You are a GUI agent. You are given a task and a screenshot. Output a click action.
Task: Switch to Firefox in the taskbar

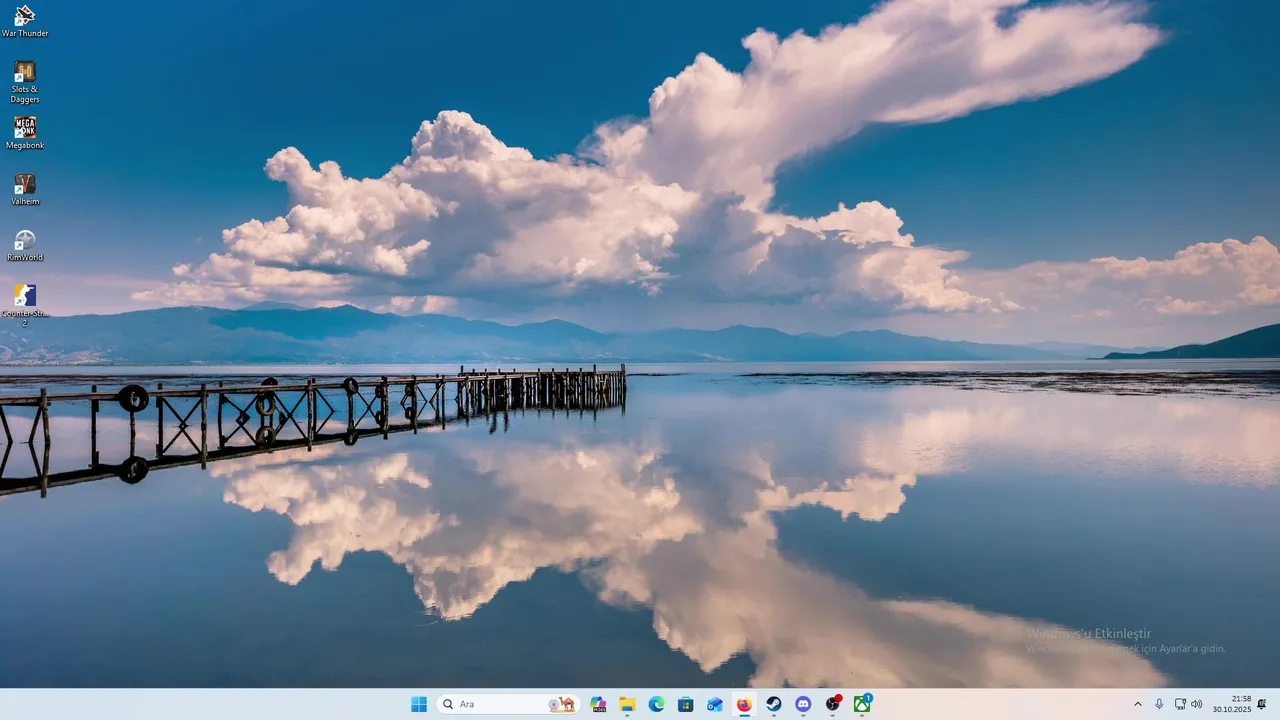point(744,704)
